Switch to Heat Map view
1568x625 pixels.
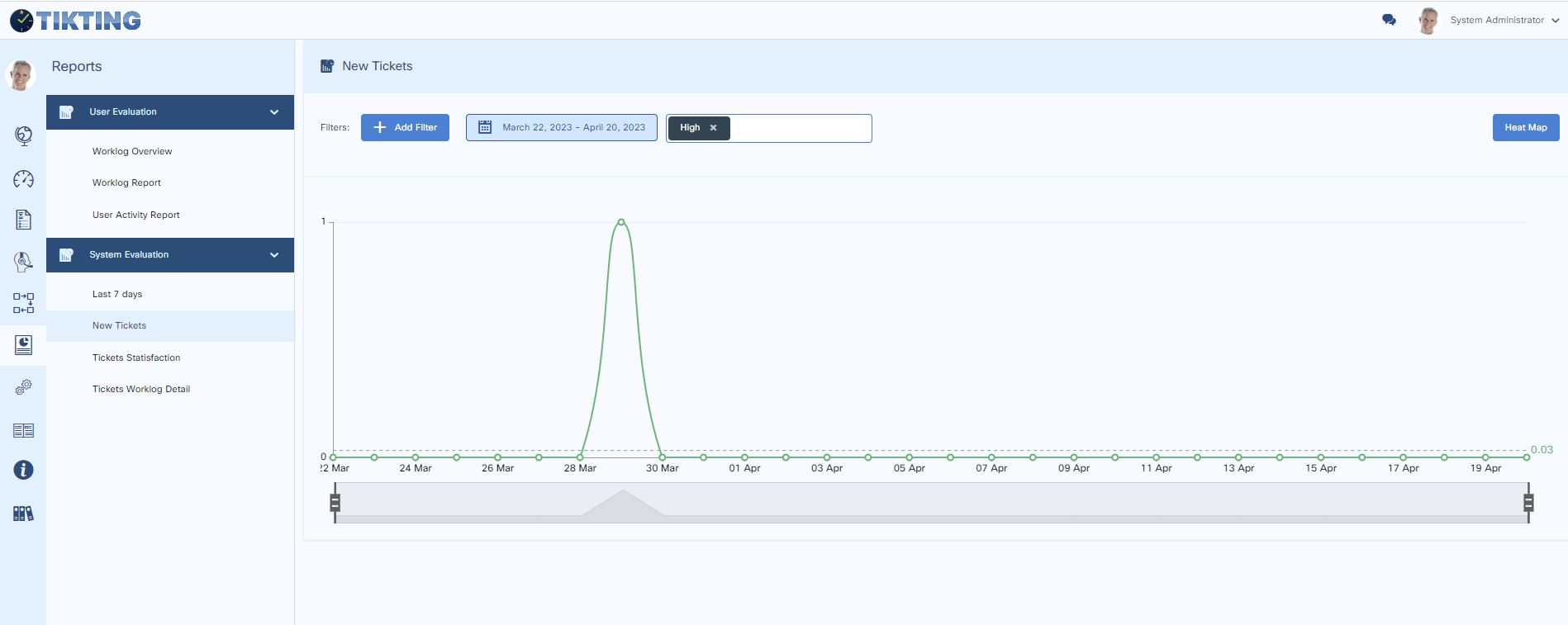click(x=1525, y=128)
